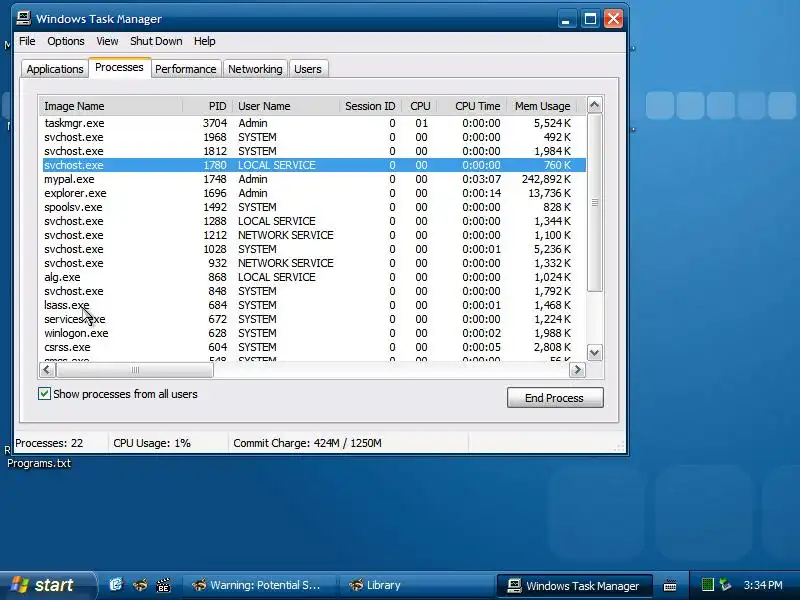Click the End Process button
This screenshot has height=600, width=800.
[x=555, y=397]
